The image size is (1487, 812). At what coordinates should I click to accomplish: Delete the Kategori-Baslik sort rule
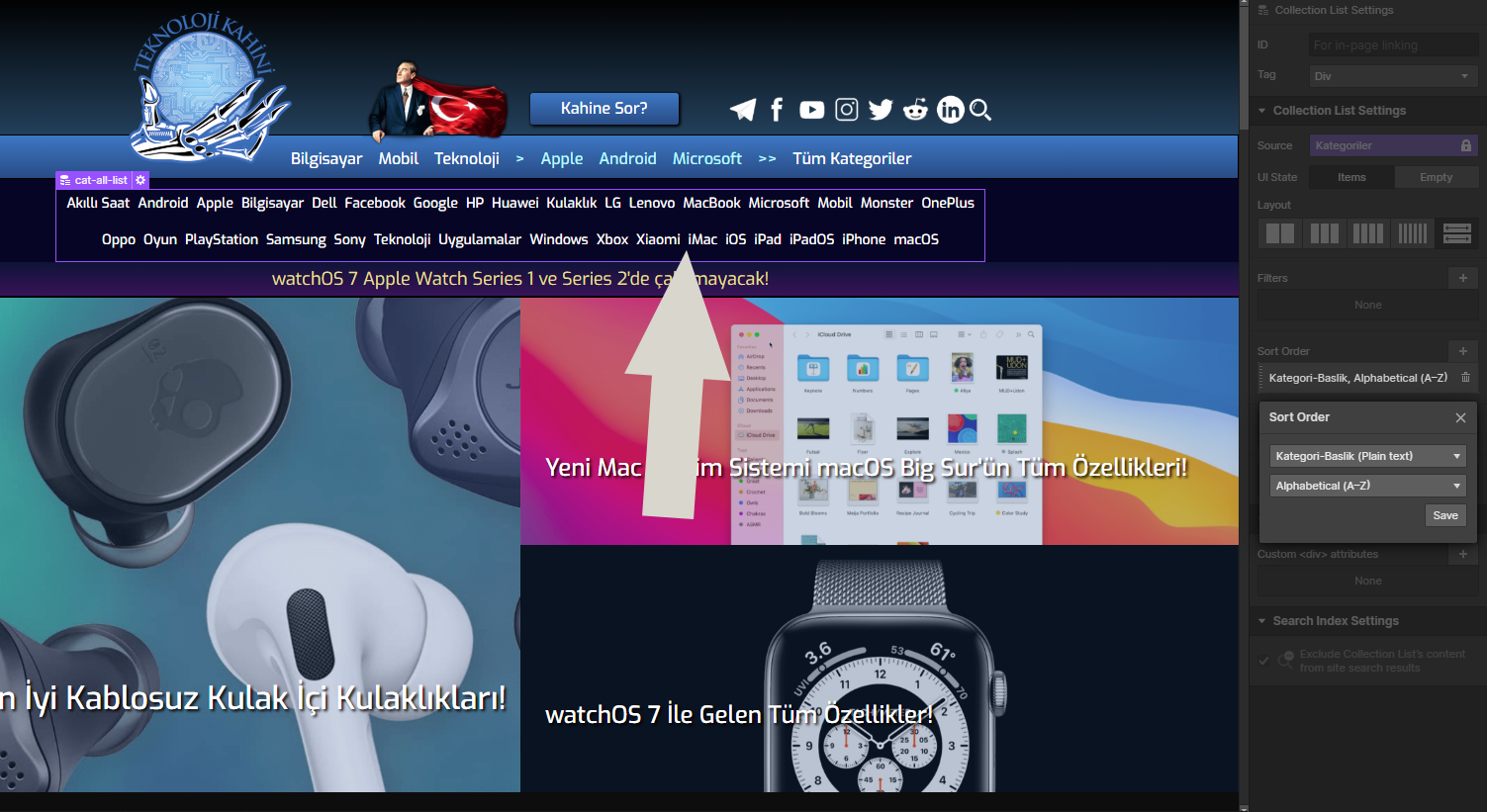tap(1465, 378)
